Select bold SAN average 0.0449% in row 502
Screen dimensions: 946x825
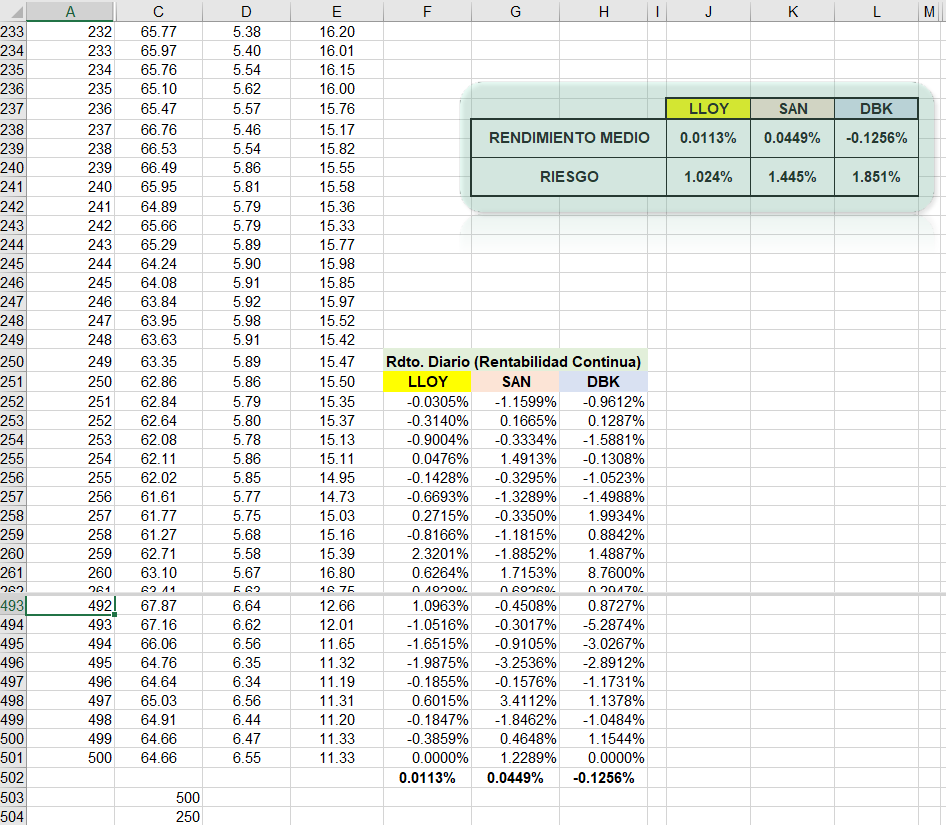(516, 777)
